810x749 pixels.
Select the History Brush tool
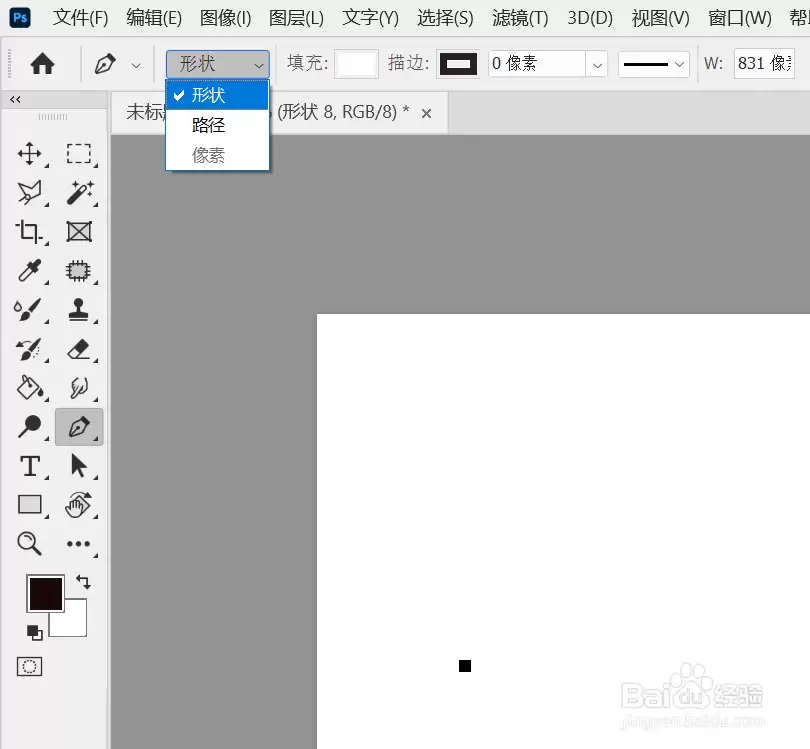28,349
